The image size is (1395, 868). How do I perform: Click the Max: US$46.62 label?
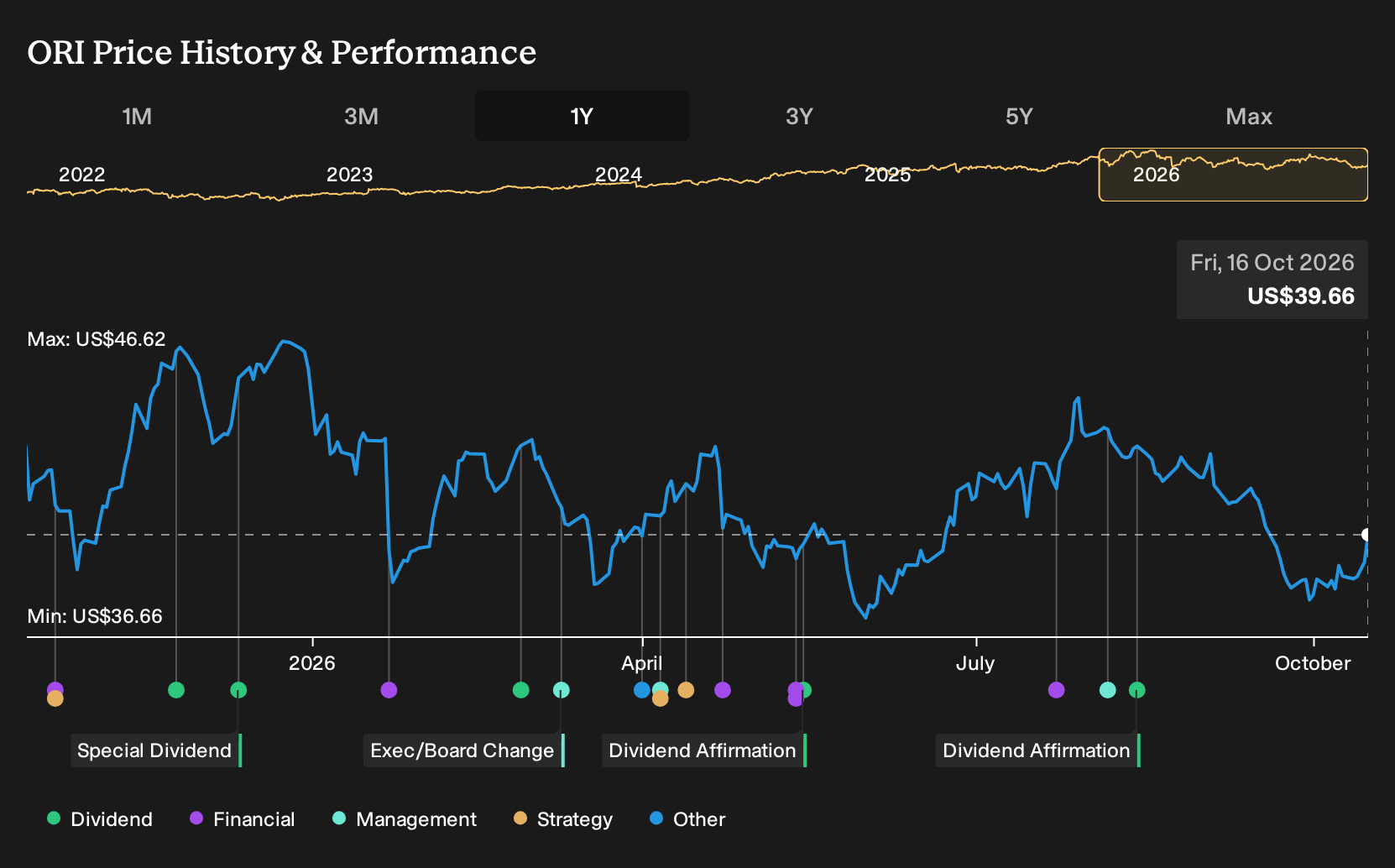click(97, 339)
